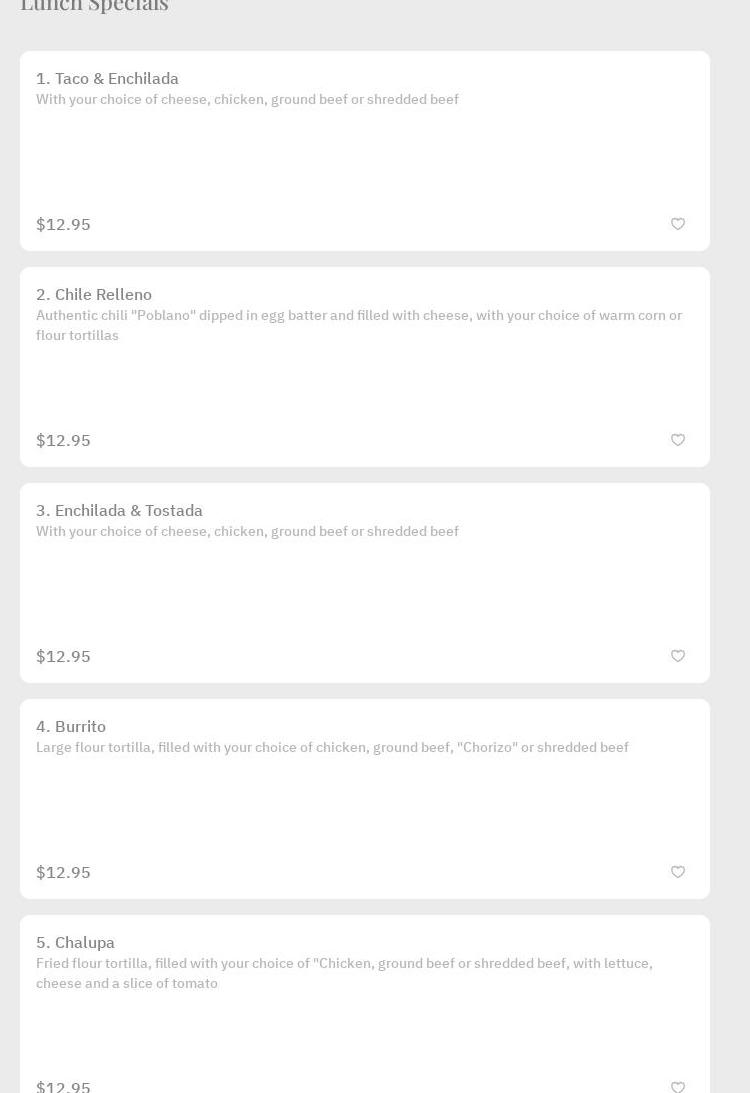Click heart icon on Chile Relleno card
Image resolution: width=750 pixels, height=1093 pixels.
tap(678, 440)
